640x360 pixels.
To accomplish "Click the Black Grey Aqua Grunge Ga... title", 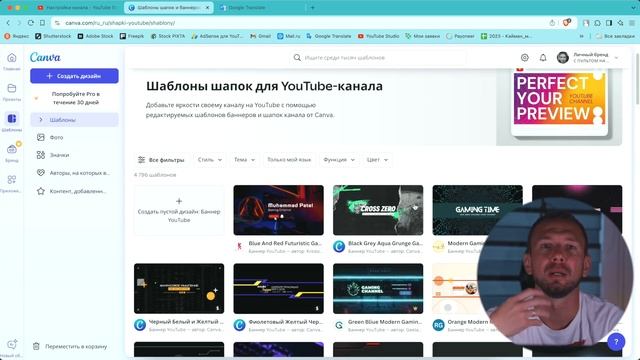I will 384,243.
